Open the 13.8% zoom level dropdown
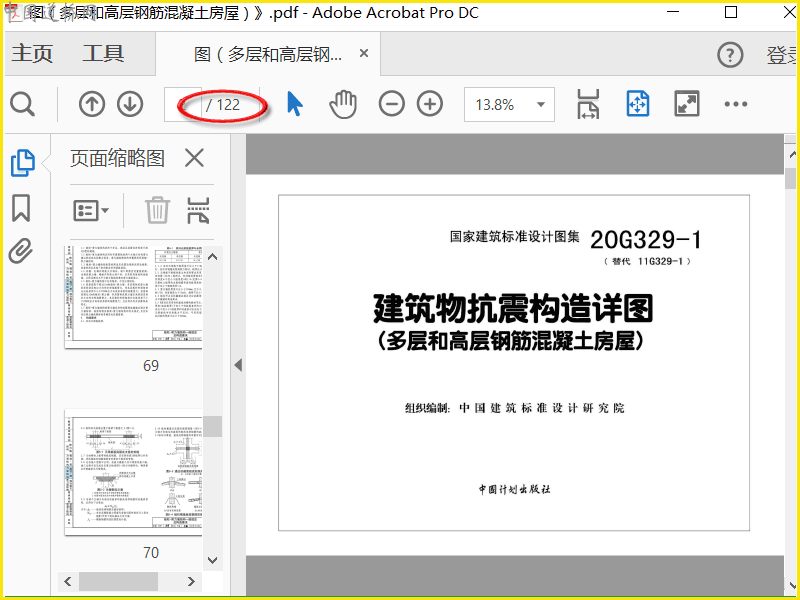The width and height of the screenshot is (800, 600). pyautogui.click(x=509, y=105)
